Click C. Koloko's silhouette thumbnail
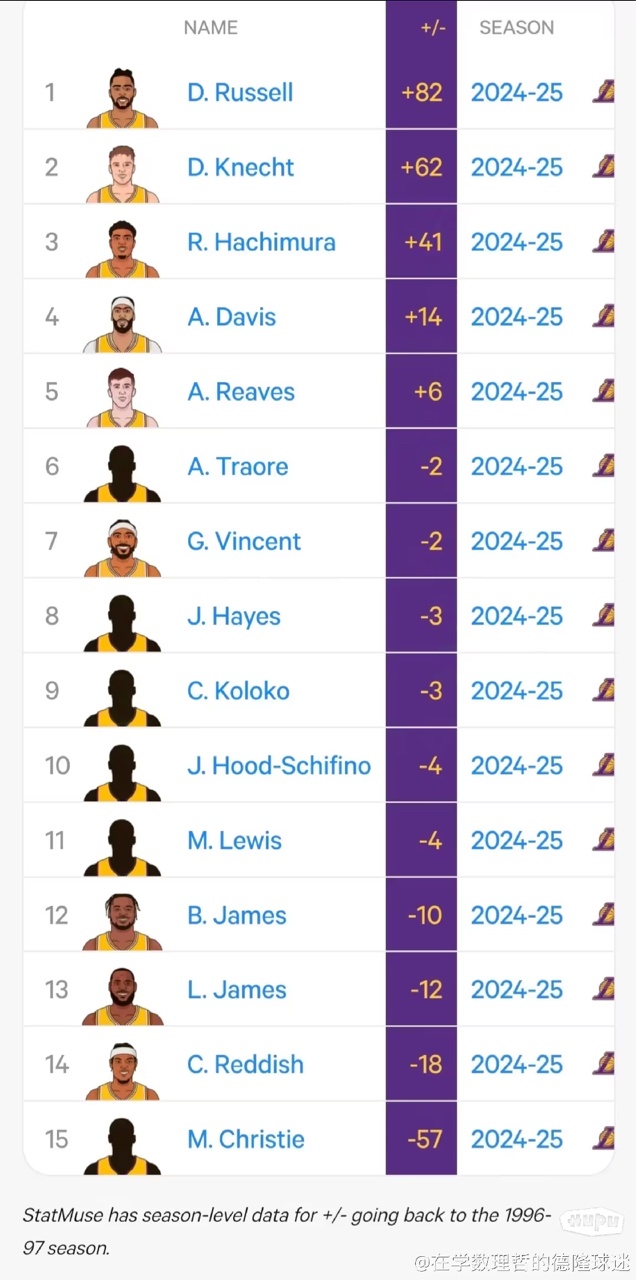636x1280 pixels. coord(122,696)
